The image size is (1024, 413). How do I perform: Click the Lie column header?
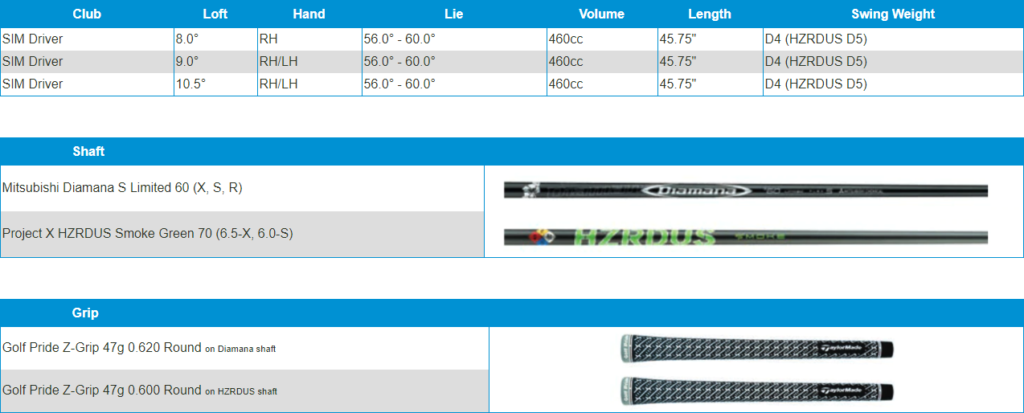(453, 14)
